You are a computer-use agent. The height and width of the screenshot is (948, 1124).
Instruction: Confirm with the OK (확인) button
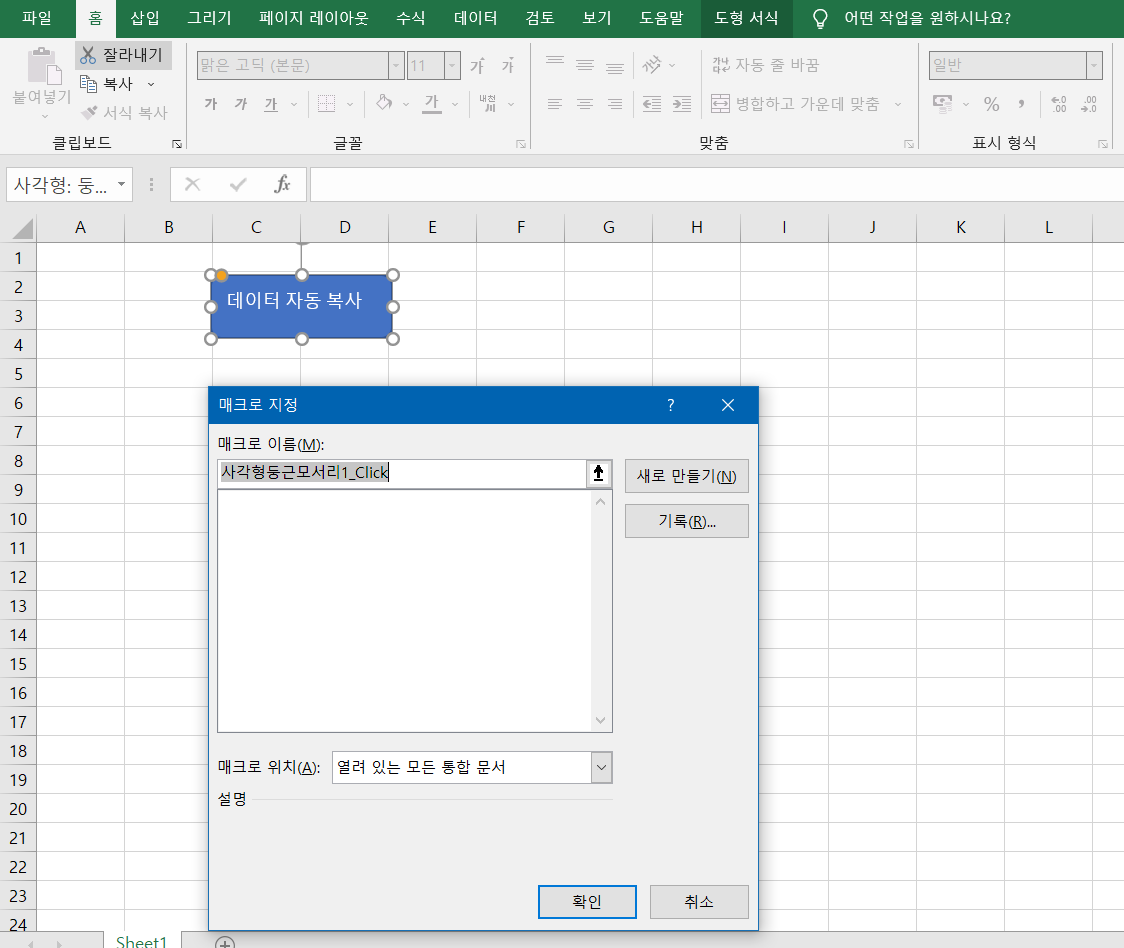click(587, 901)
